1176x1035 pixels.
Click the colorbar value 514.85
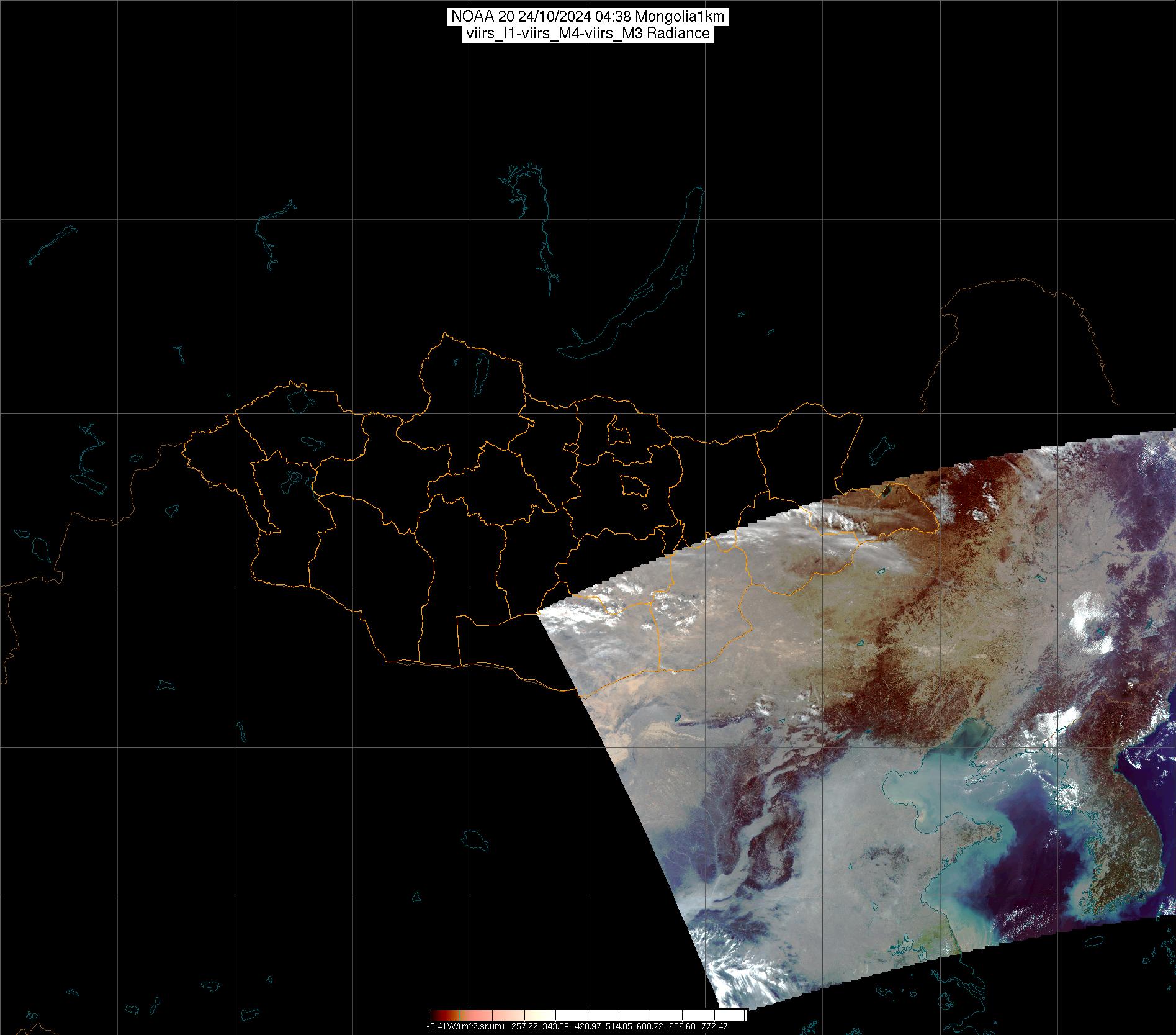(619, 1026)
